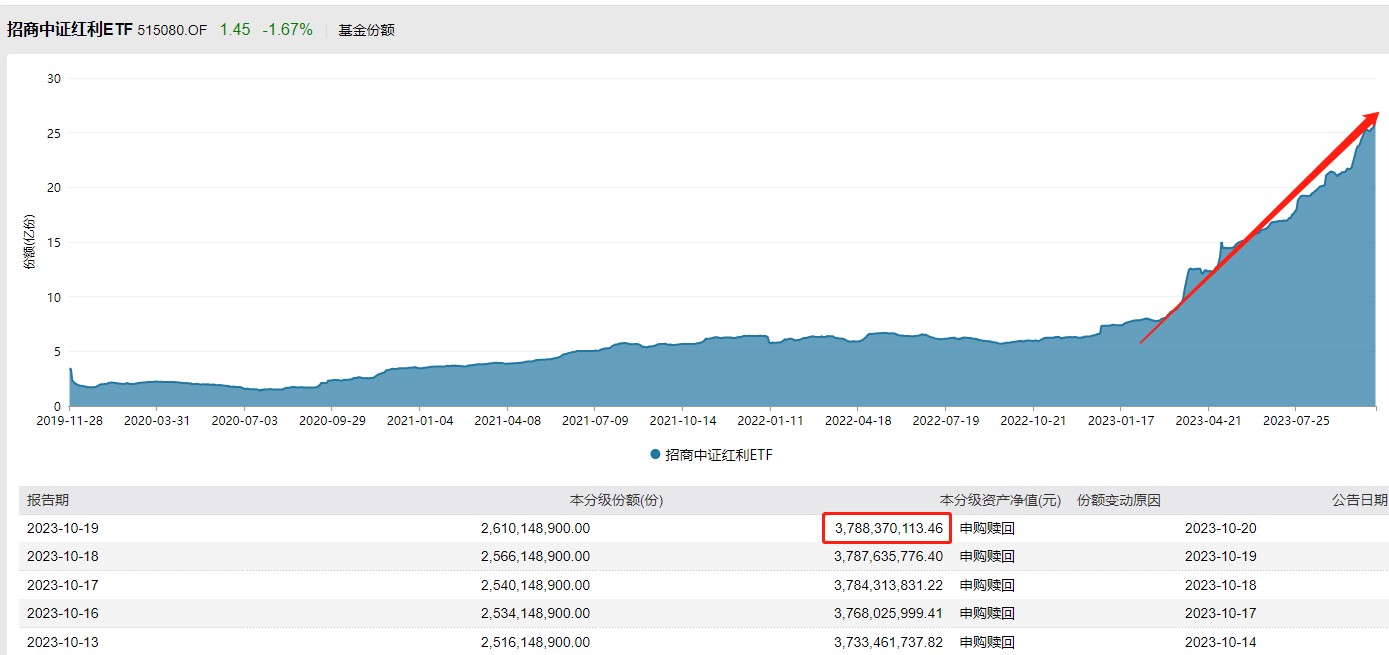The height and width of the screenshot is (655, 1389).
Task: Click the change percent -1.67%
Action: [288, 30]
